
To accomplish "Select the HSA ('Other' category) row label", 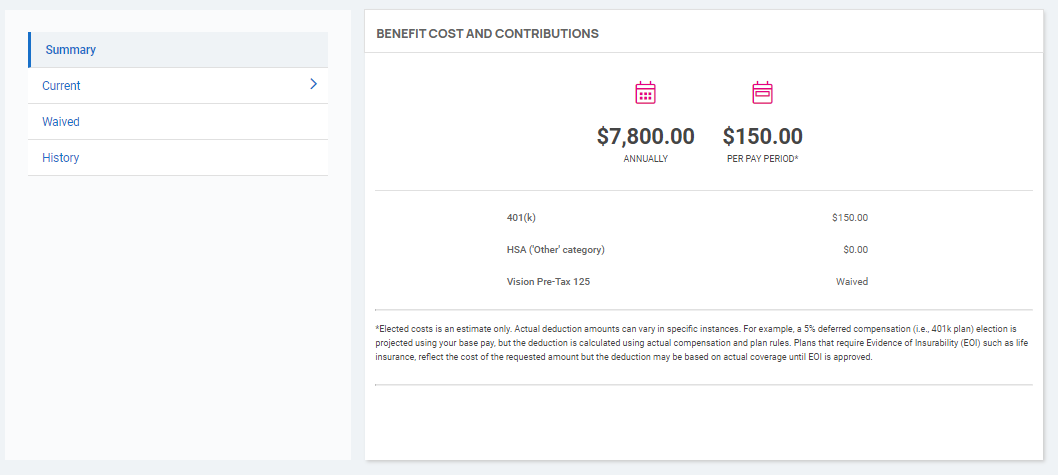I will coord(555,250).
